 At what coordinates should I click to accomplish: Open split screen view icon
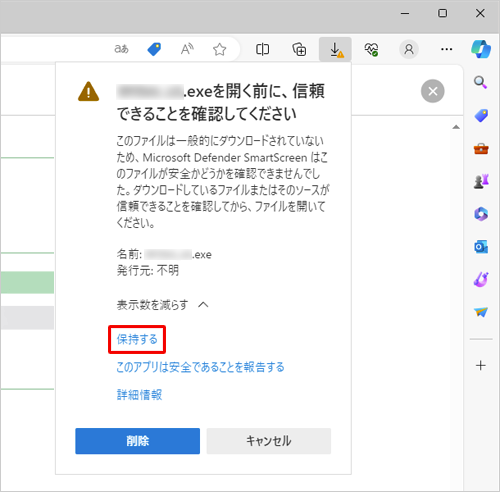[262, 50]
